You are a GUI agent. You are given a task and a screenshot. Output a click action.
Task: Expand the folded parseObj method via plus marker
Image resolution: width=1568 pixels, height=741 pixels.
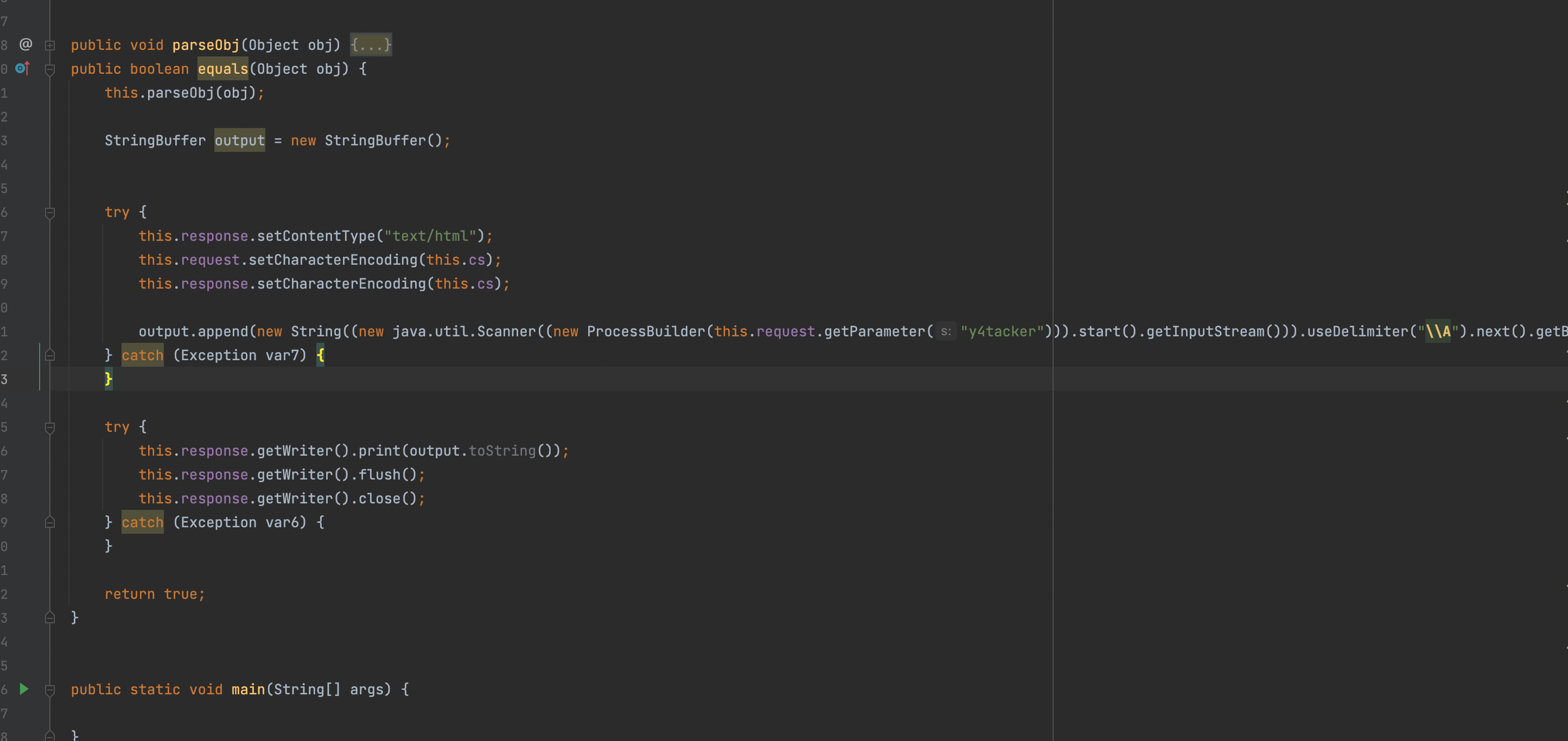(50, 45)
